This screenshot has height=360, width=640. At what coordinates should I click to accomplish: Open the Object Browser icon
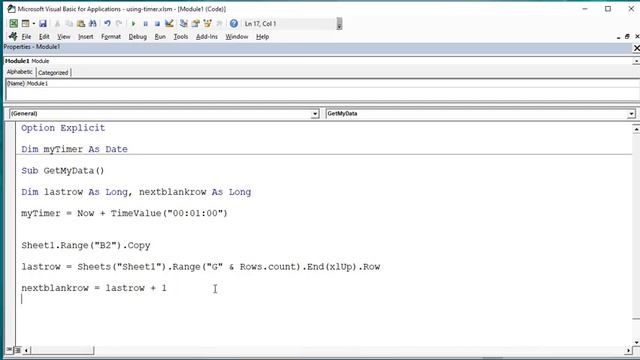point(207,24)
